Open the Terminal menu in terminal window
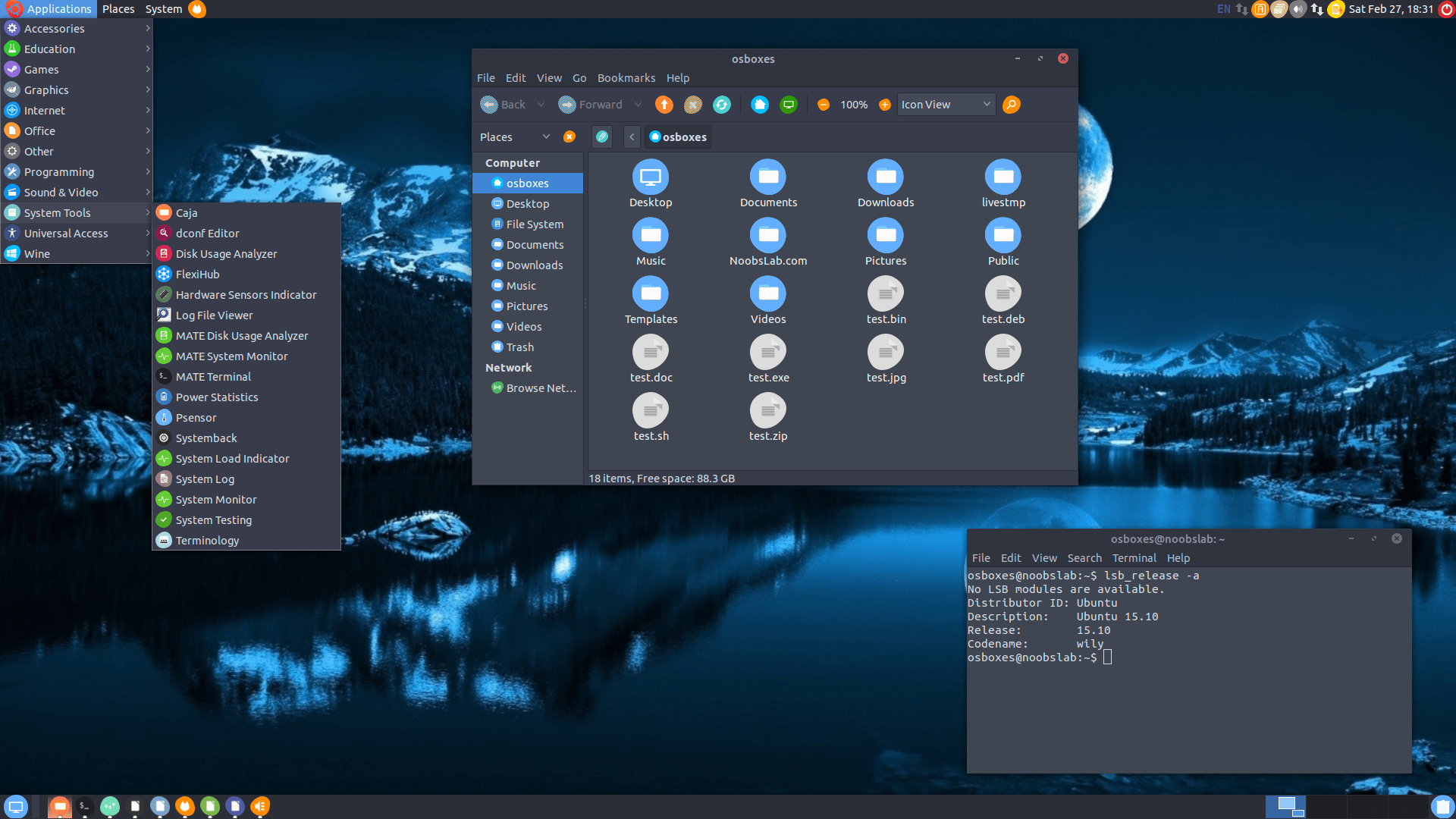The image size is (1456, 819). (1134, 558)
